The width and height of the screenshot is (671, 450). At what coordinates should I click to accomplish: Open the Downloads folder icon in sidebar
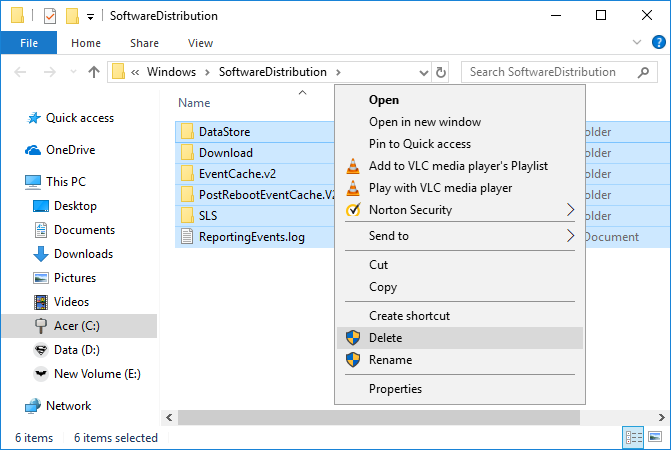click(x=41, y=254)
